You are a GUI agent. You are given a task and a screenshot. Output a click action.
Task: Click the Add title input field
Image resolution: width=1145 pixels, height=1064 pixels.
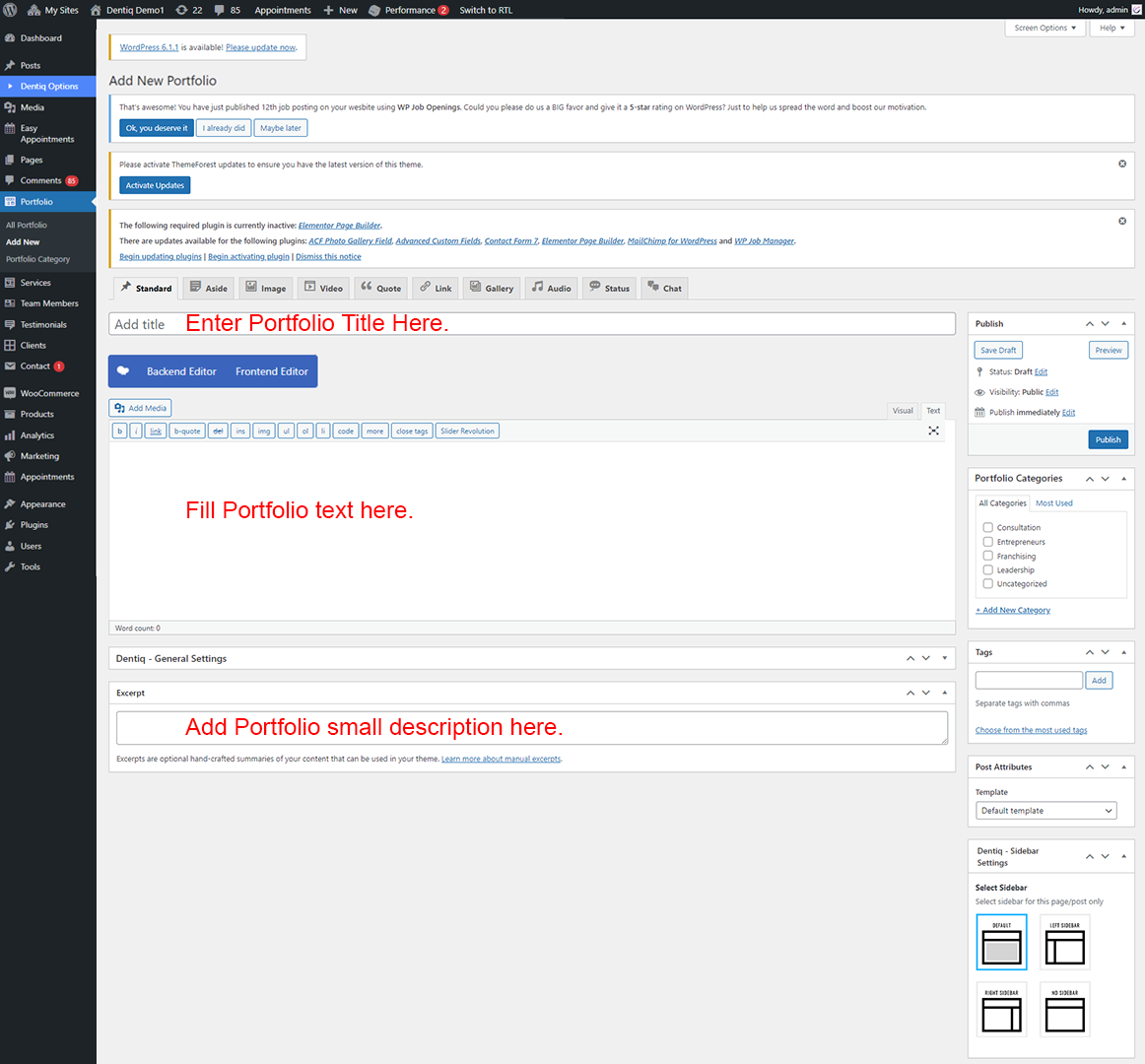click(532, 324)
